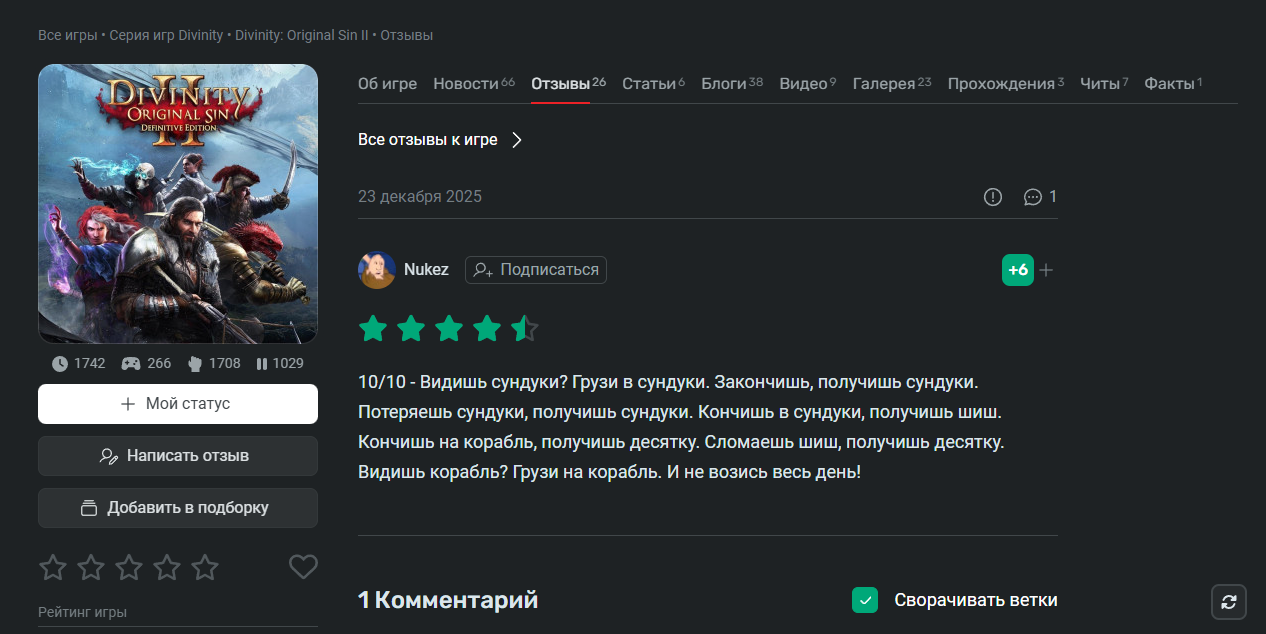Click the plus icon to upvote review
1266x634 pixels.
click(x=1046, y=270)
